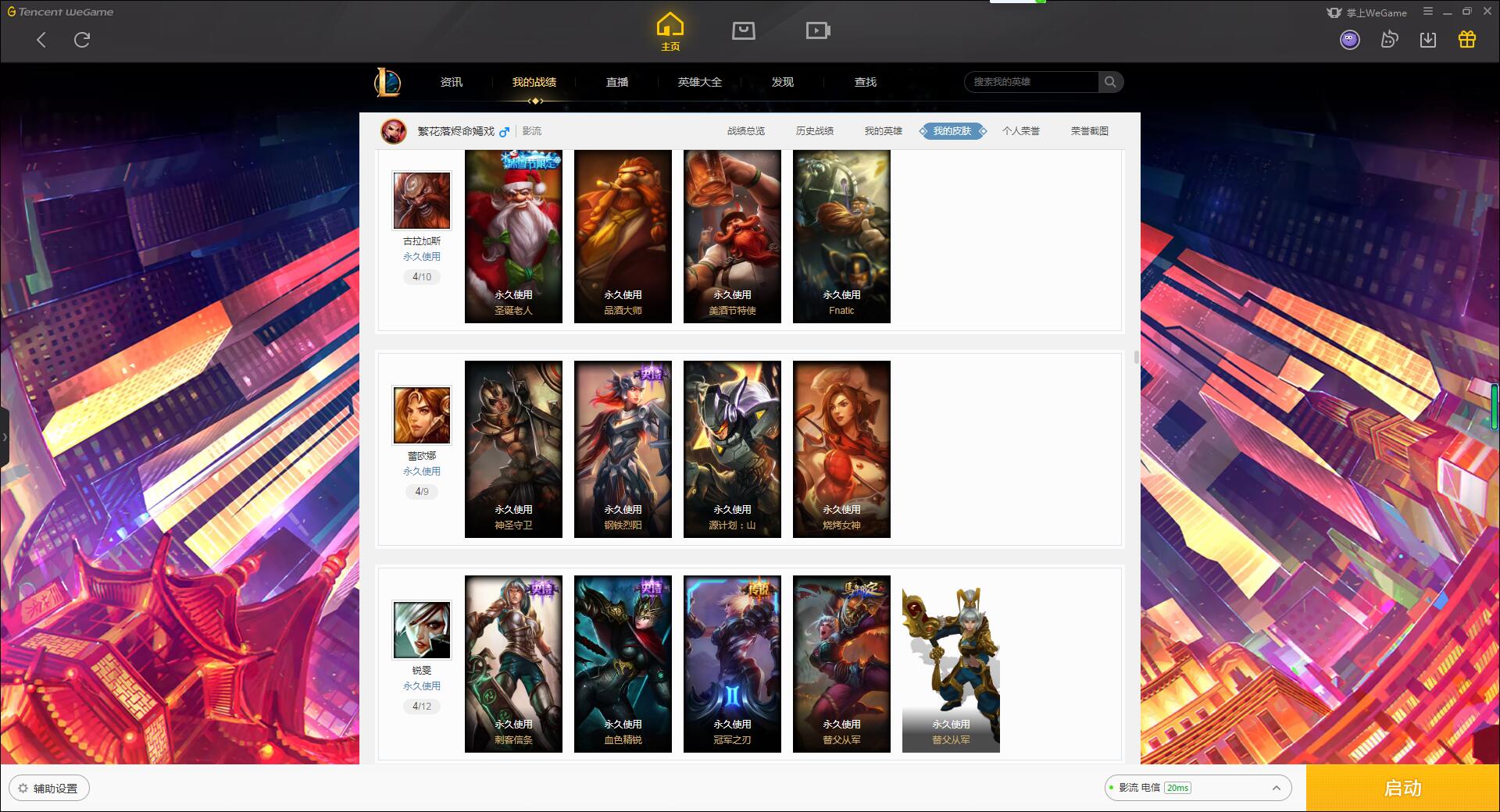Switch to the 我的英雄 sub-tab
The width and height of the screenshot is (1500, 812).
coord(884,131)
